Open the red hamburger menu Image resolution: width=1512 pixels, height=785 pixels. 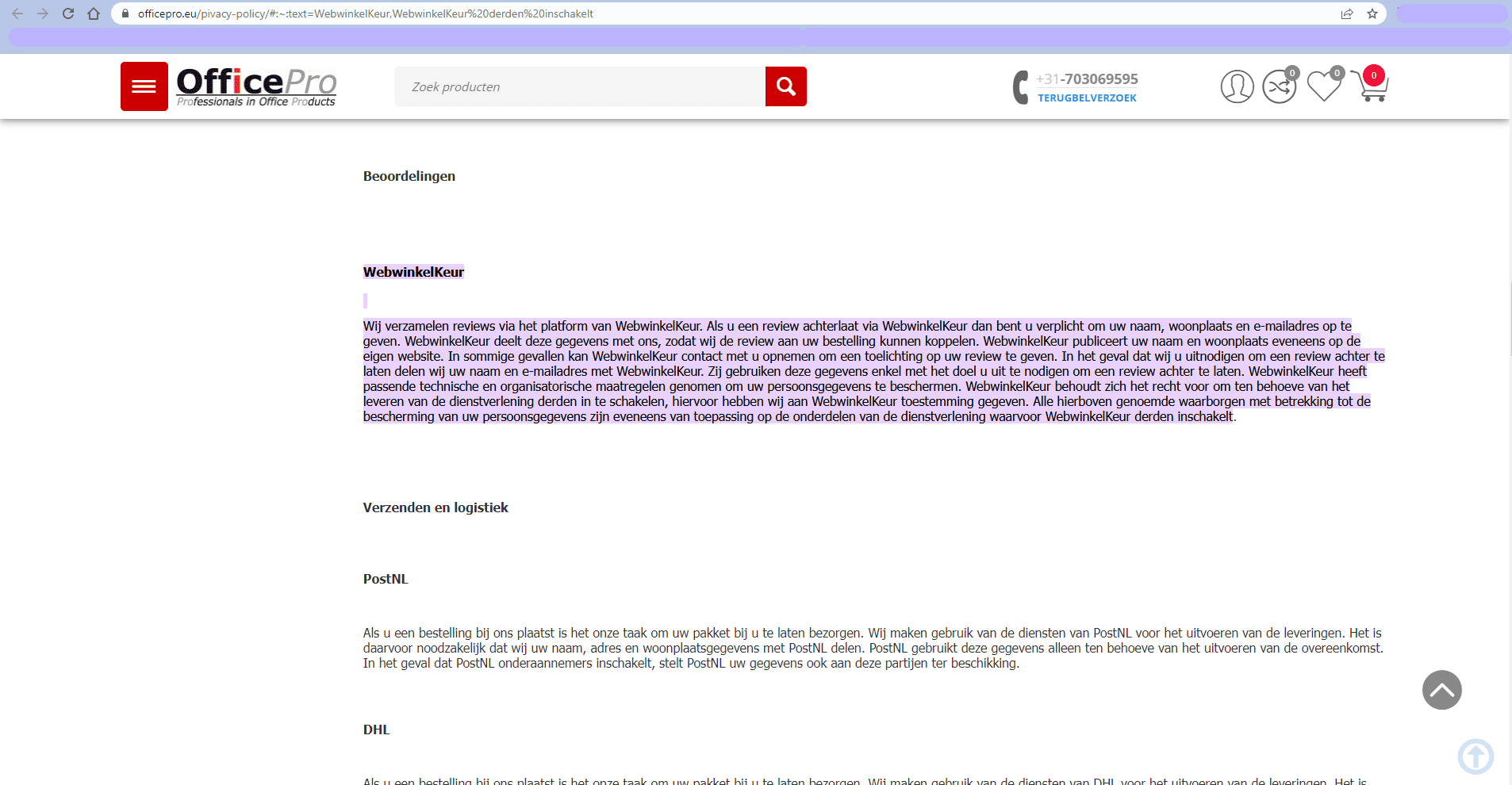tap(144, 86)
